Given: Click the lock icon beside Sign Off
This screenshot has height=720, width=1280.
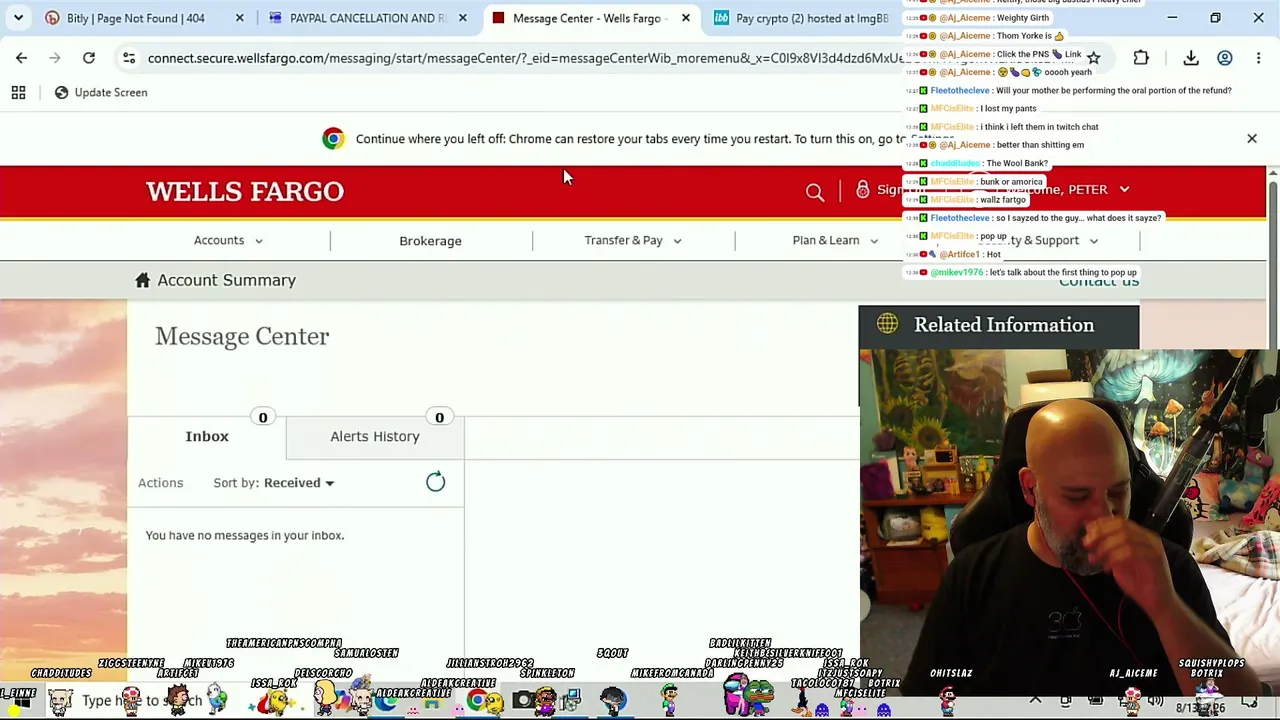Looking at the screenshot, I should 863,189.
